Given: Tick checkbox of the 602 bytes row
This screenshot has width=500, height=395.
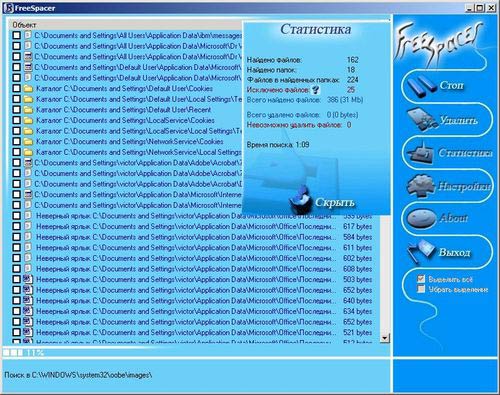Looking at the screenshot, I should pyautogui.click(x=16, y=258).
